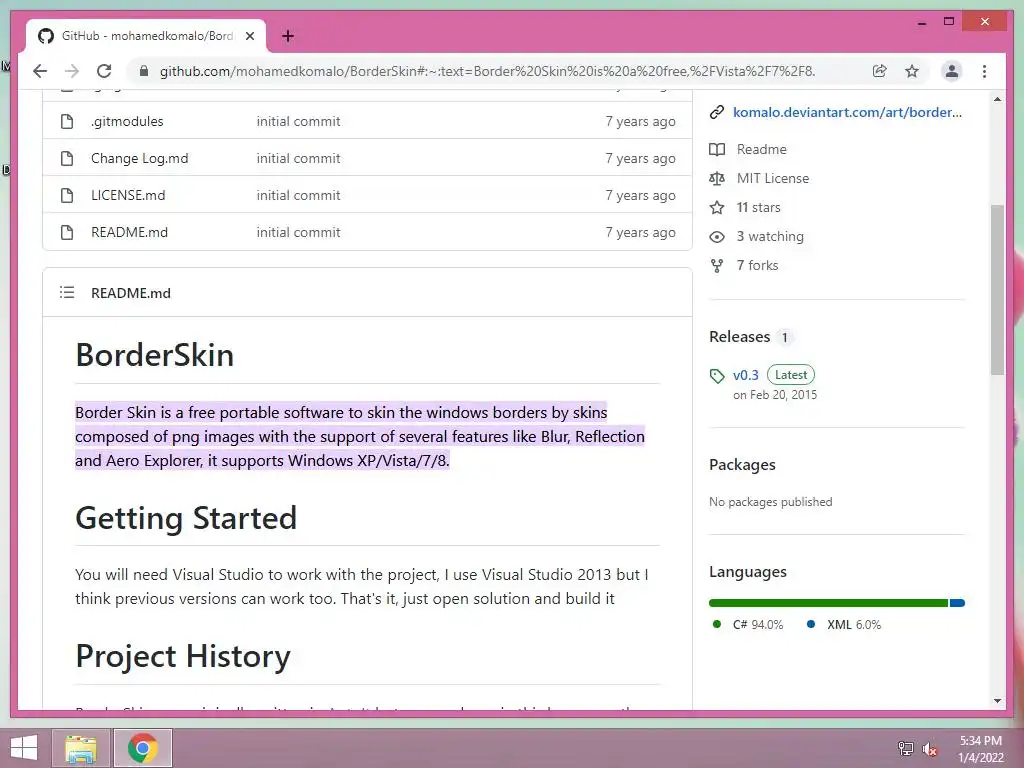
Task: Reload the page with the refresh icon
Action: (x=104, y=71)
